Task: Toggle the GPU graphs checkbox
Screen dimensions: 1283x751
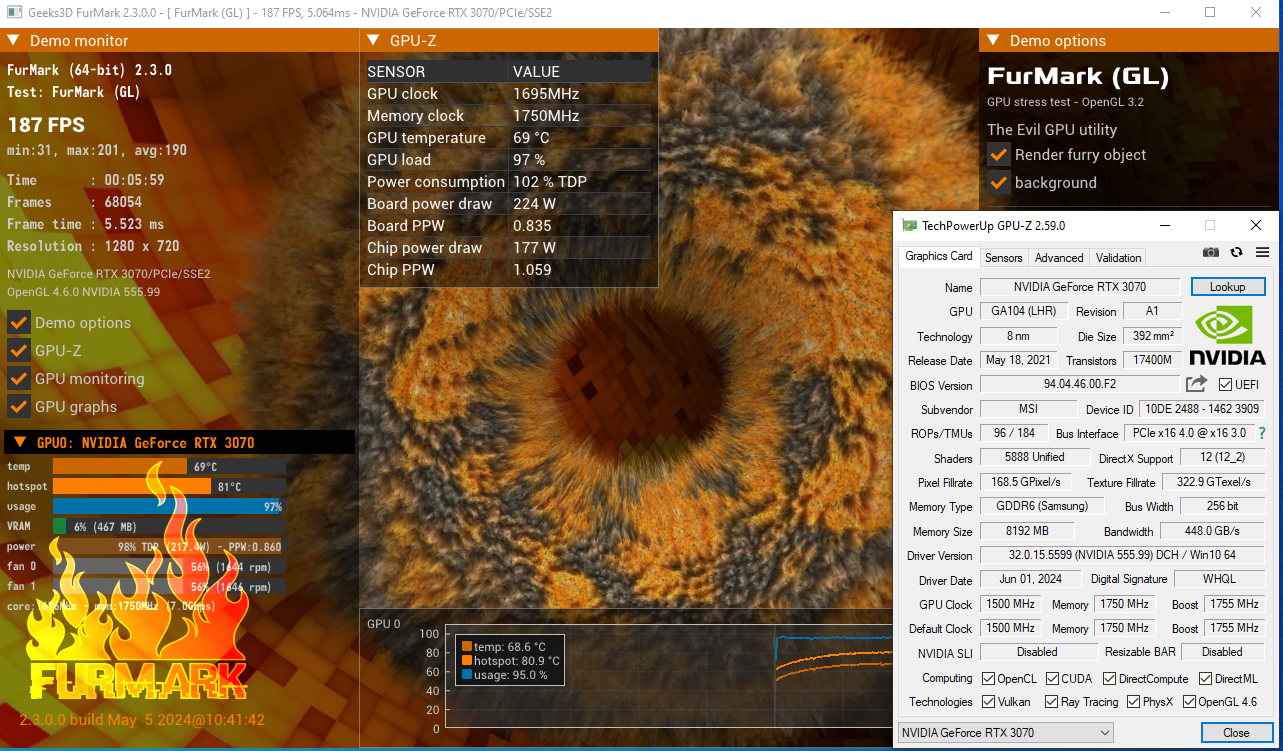Action: 18,407
